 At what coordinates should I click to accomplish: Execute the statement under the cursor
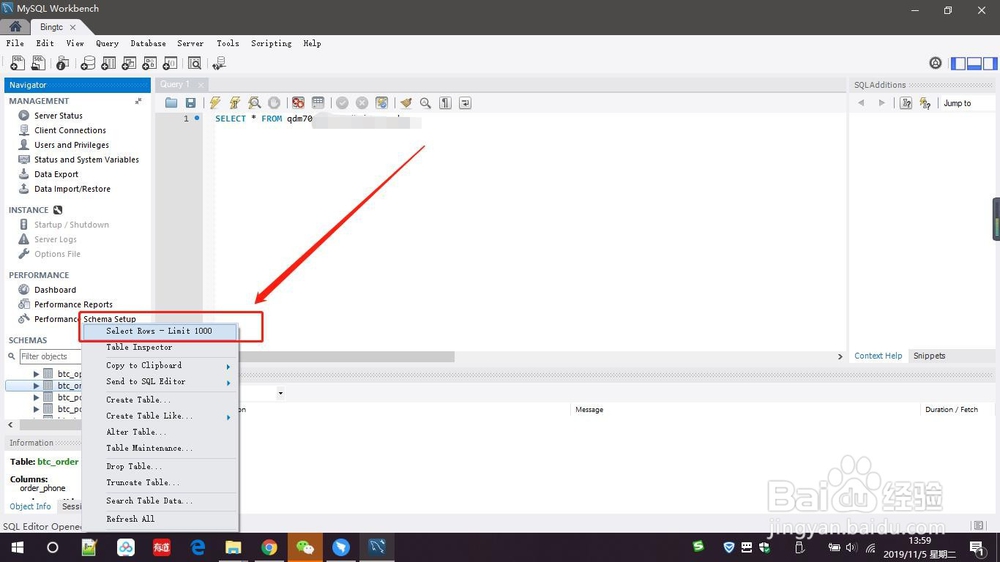click(235, 103)
